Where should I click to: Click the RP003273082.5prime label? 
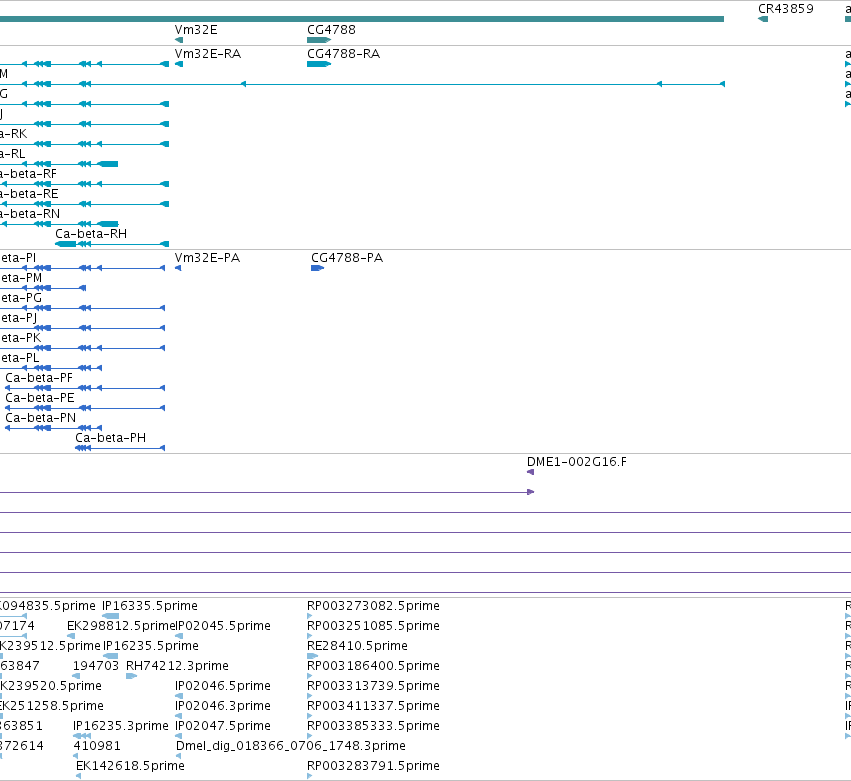coord(373,606)
